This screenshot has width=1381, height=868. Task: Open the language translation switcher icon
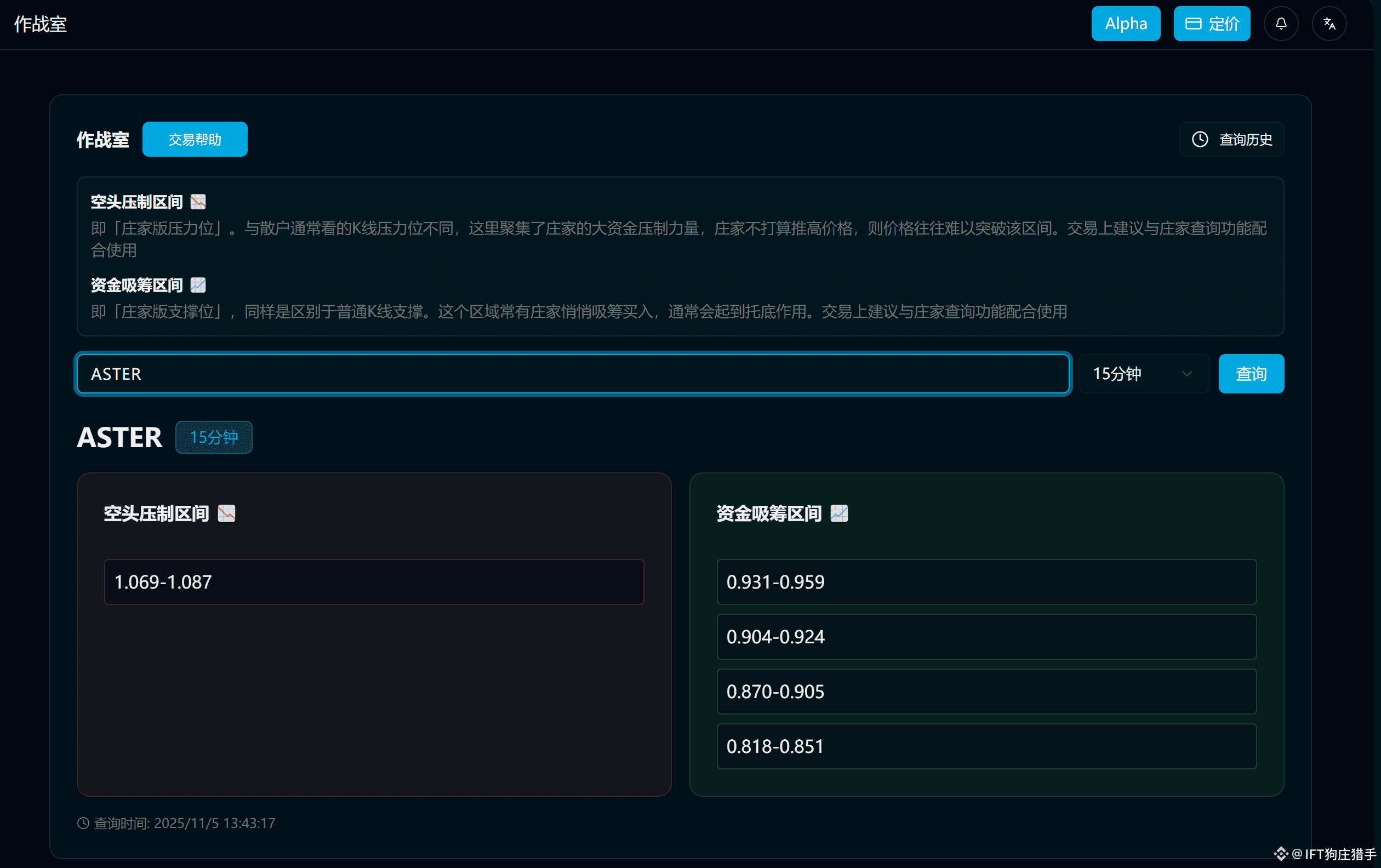coord(1329,24)
